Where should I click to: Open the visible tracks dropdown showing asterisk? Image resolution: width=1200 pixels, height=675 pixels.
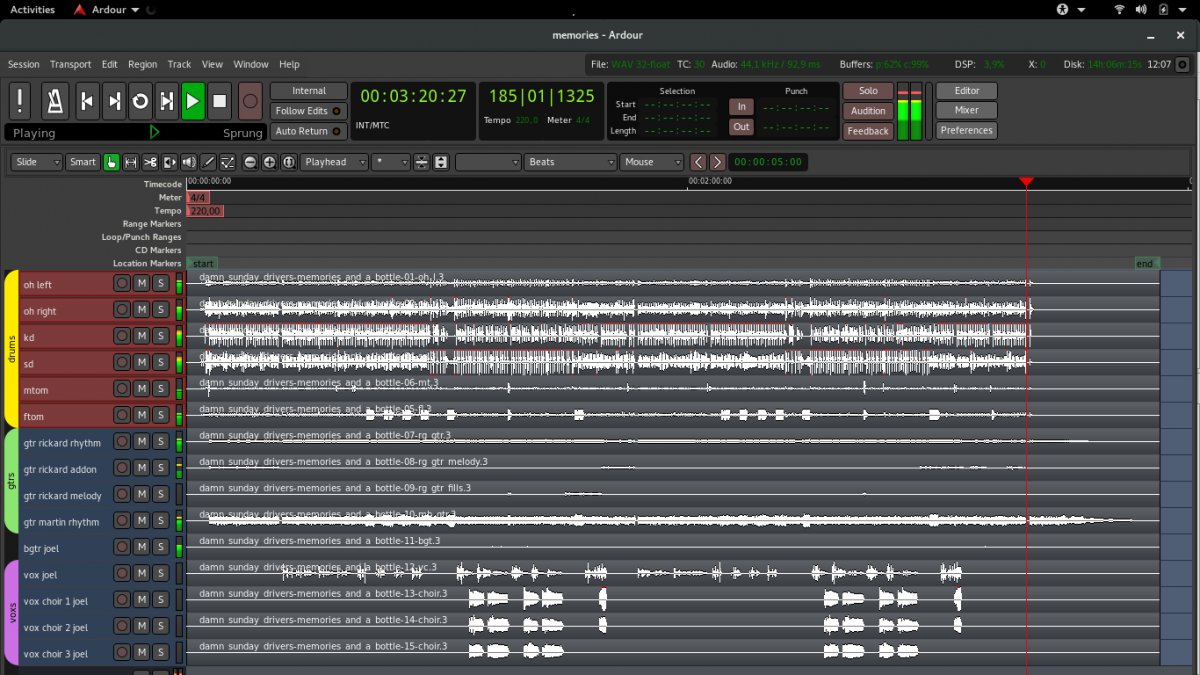pos(391,162)
